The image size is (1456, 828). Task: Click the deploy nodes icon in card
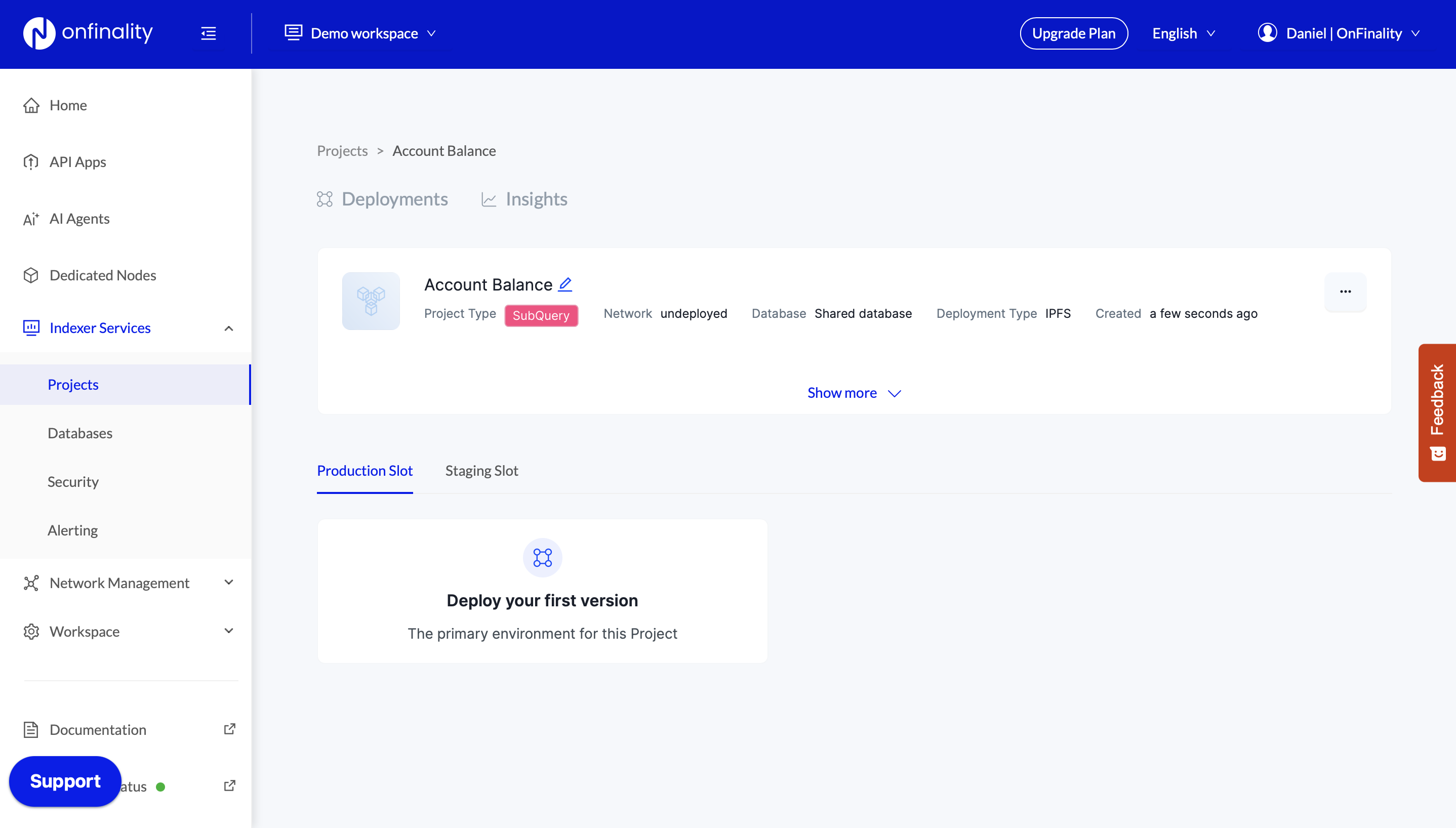(542, 557)
